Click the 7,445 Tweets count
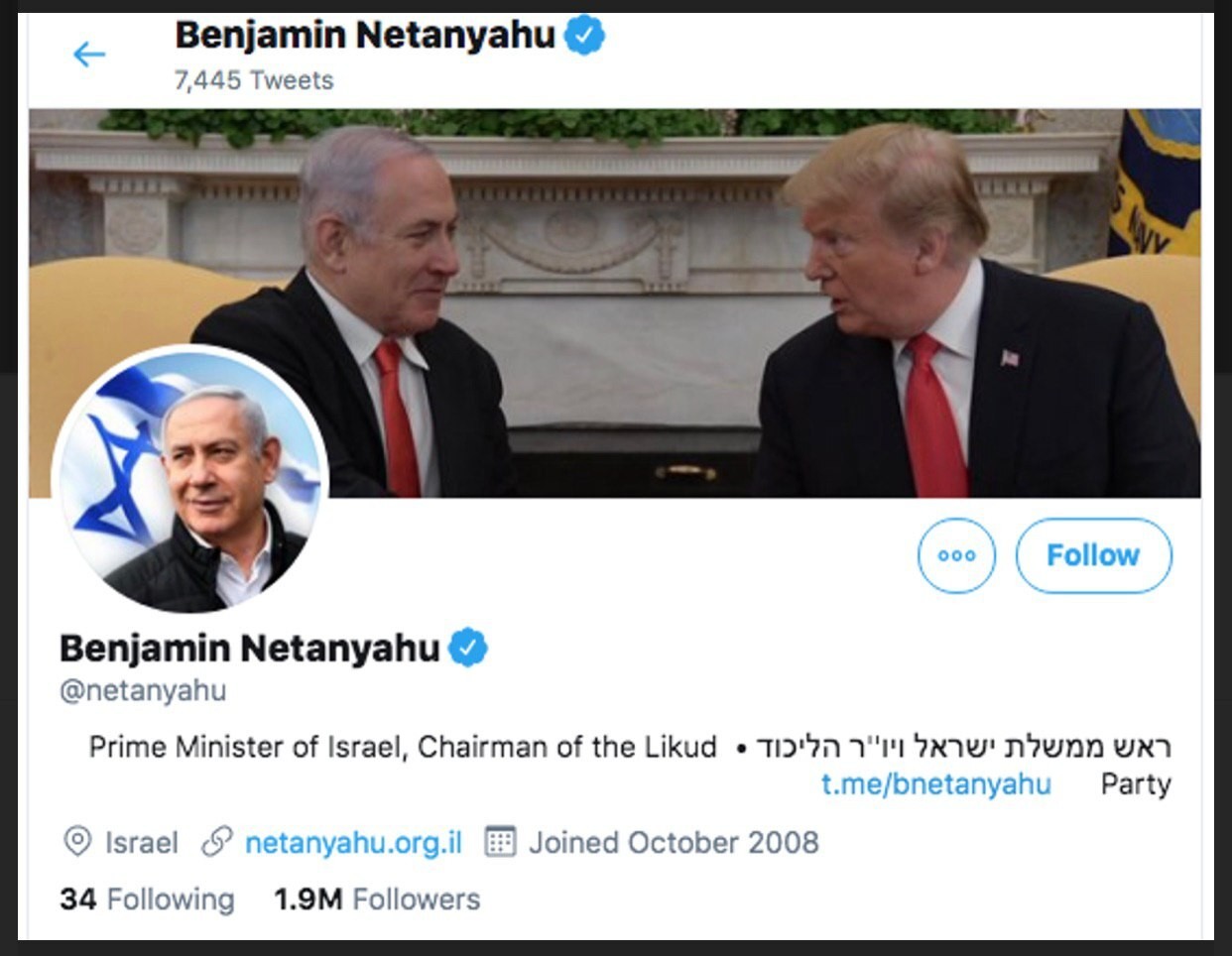This screenshot has width=1232, height=956. click(x=254, y=80)
